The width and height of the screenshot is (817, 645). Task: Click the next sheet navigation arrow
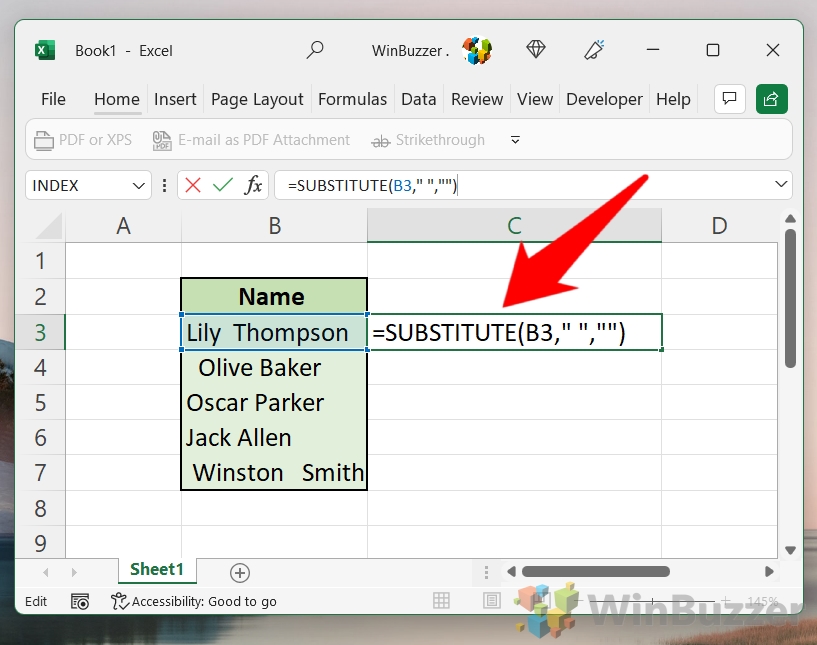click(x=74, y=572)
